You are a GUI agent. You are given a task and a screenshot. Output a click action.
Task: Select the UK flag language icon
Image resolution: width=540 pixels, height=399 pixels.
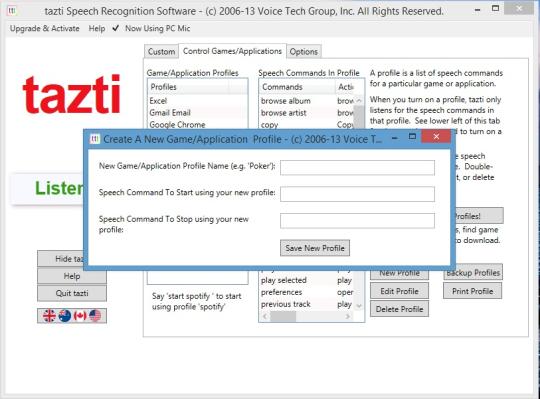click(x=49, y=315)
